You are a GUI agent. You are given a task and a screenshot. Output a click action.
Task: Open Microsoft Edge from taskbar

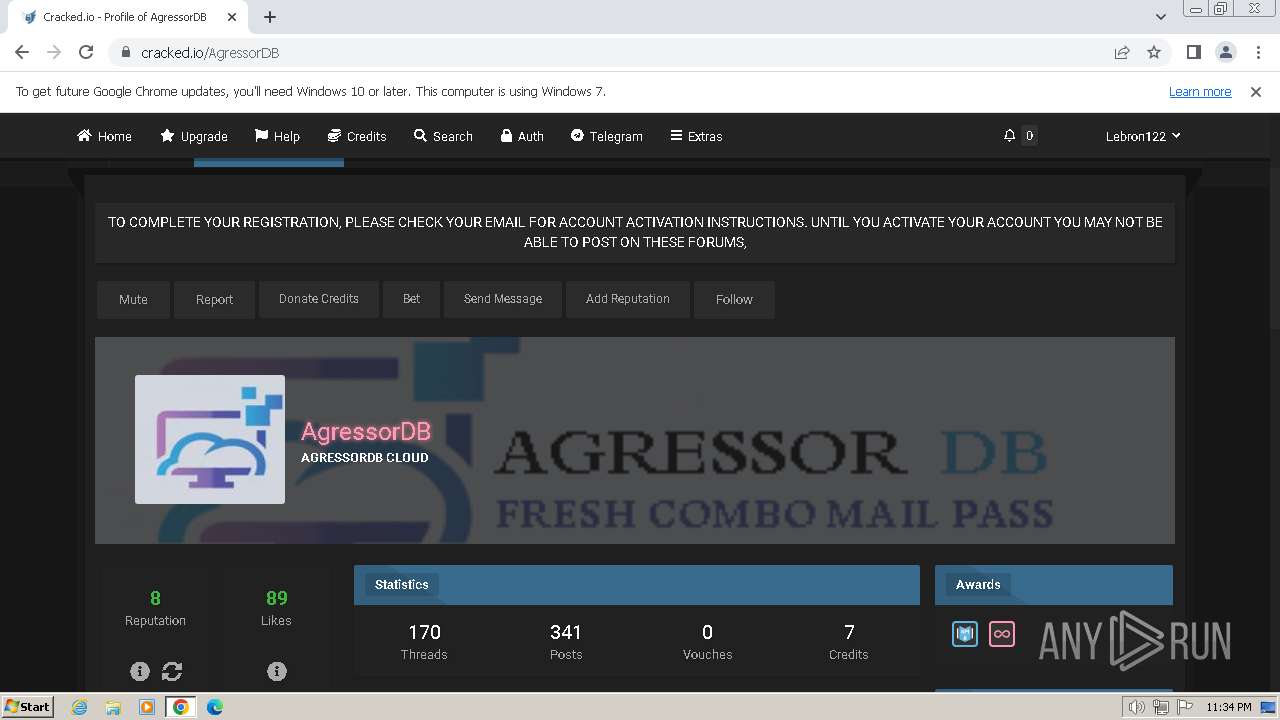click(215, 707)
